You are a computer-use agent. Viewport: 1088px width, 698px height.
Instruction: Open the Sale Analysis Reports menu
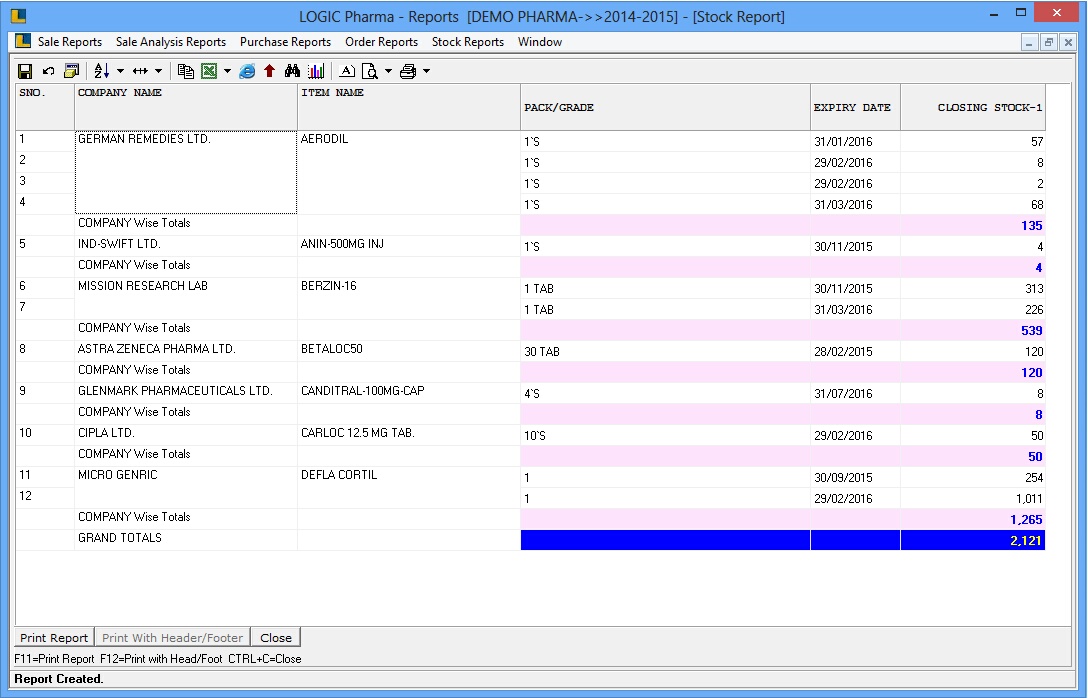tap(171, 42)
